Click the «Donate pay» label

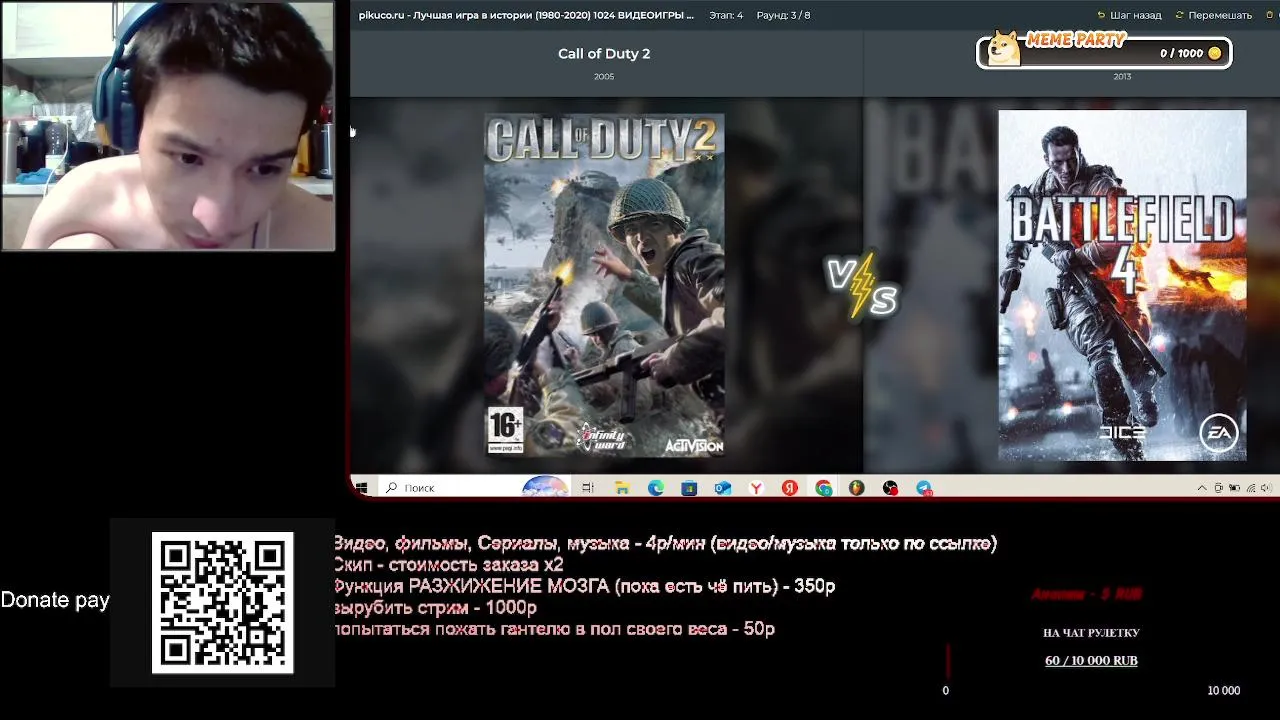coord(55,600)
